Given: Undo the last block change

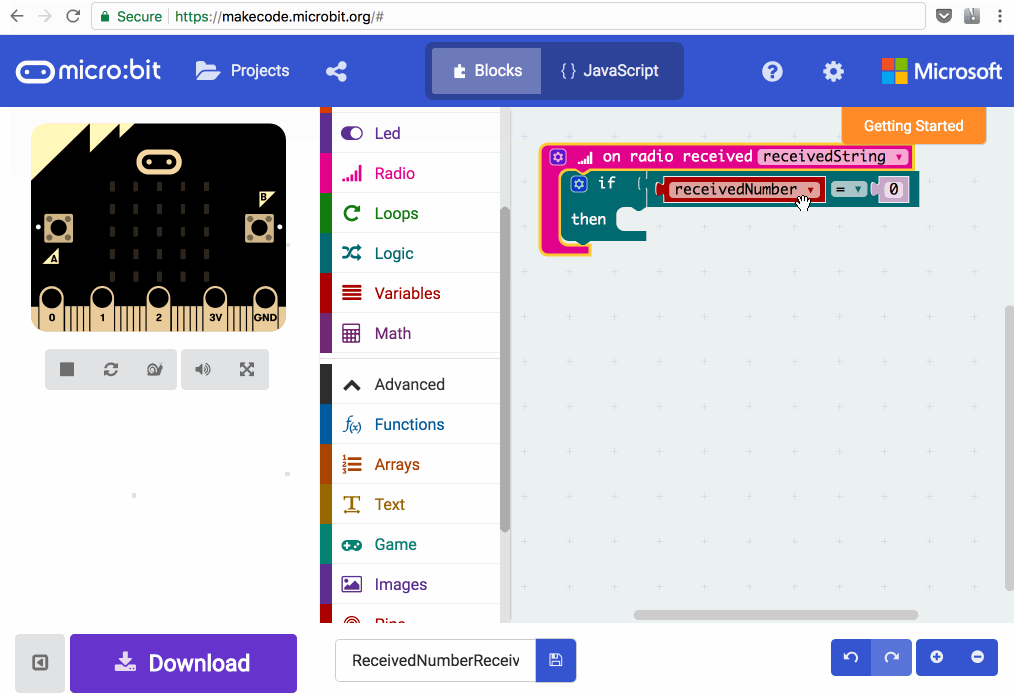Looking at the screenshot, I should (x=851, y=657).
